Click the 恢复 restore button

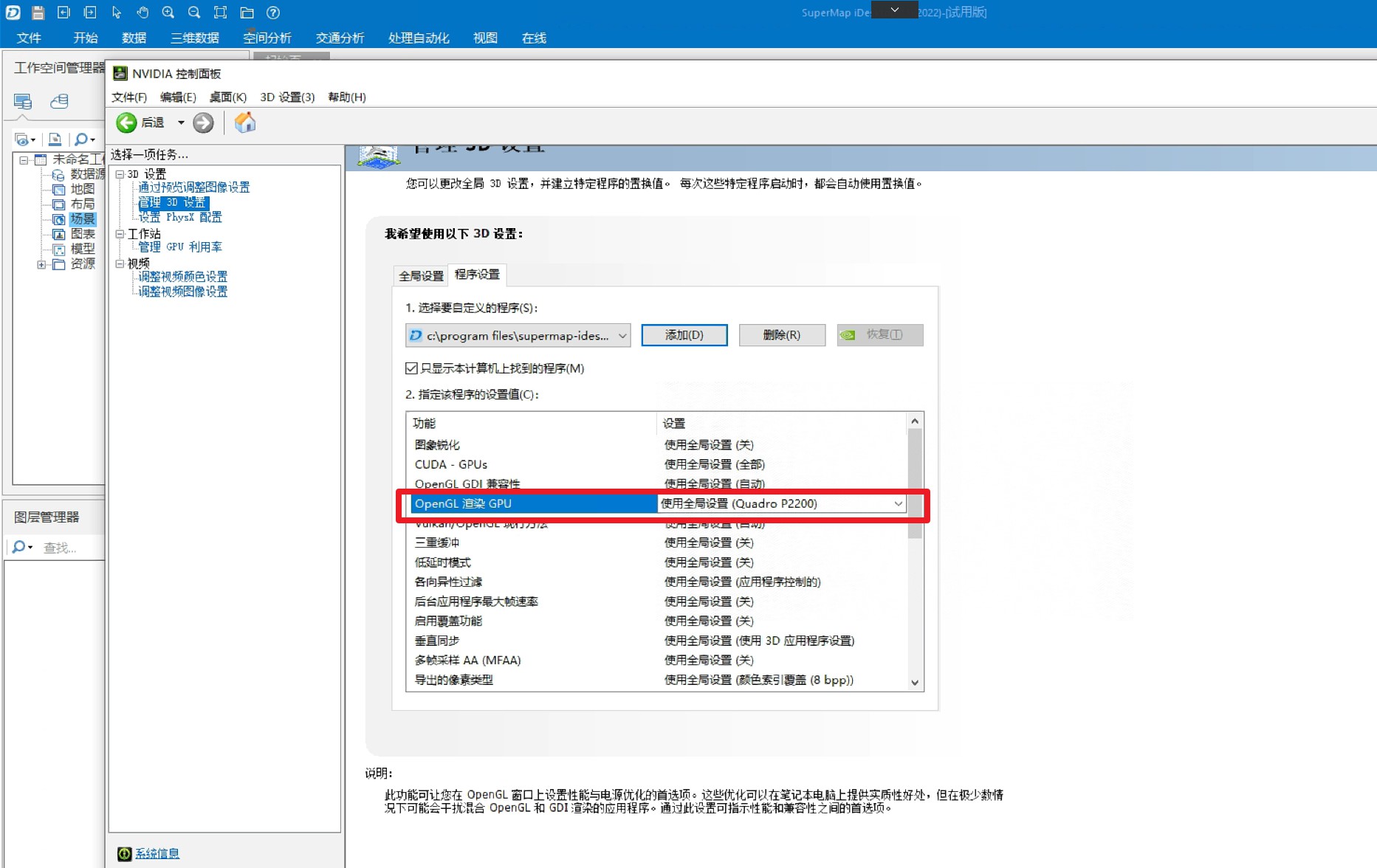[x=880, y=335]
